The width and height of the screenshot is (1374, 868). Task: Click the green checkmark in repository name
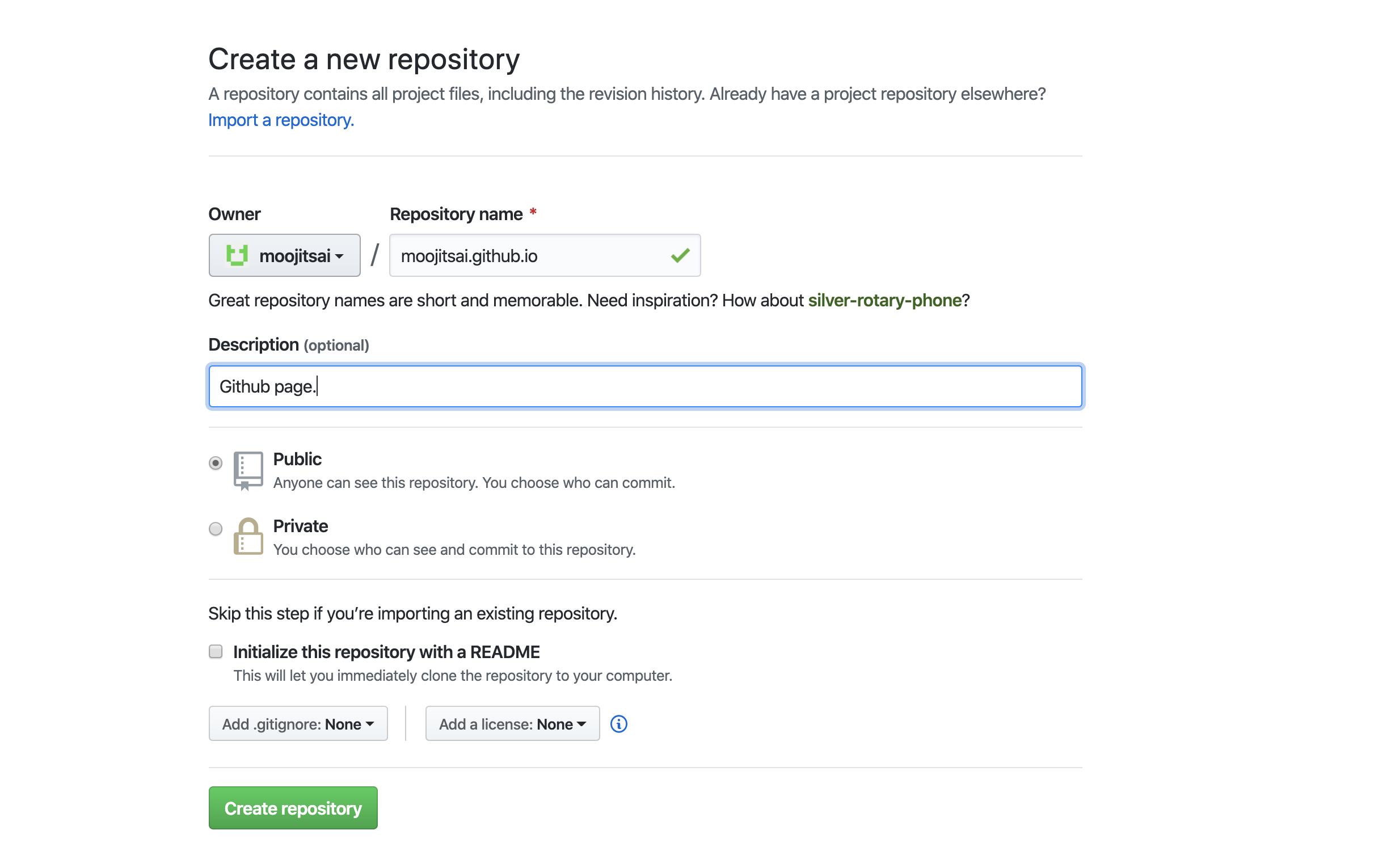click(680, 255)
